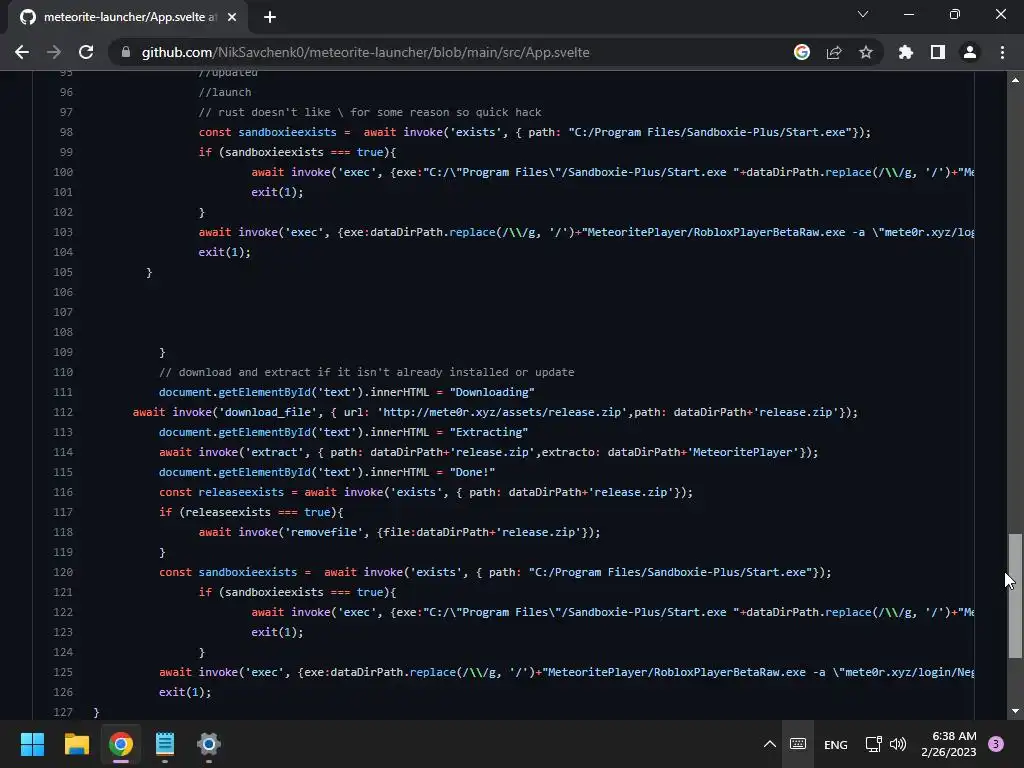Toggle the Chrome side panel icon
This screenshot has width=1024, height=768.
[x=938, y=52]
